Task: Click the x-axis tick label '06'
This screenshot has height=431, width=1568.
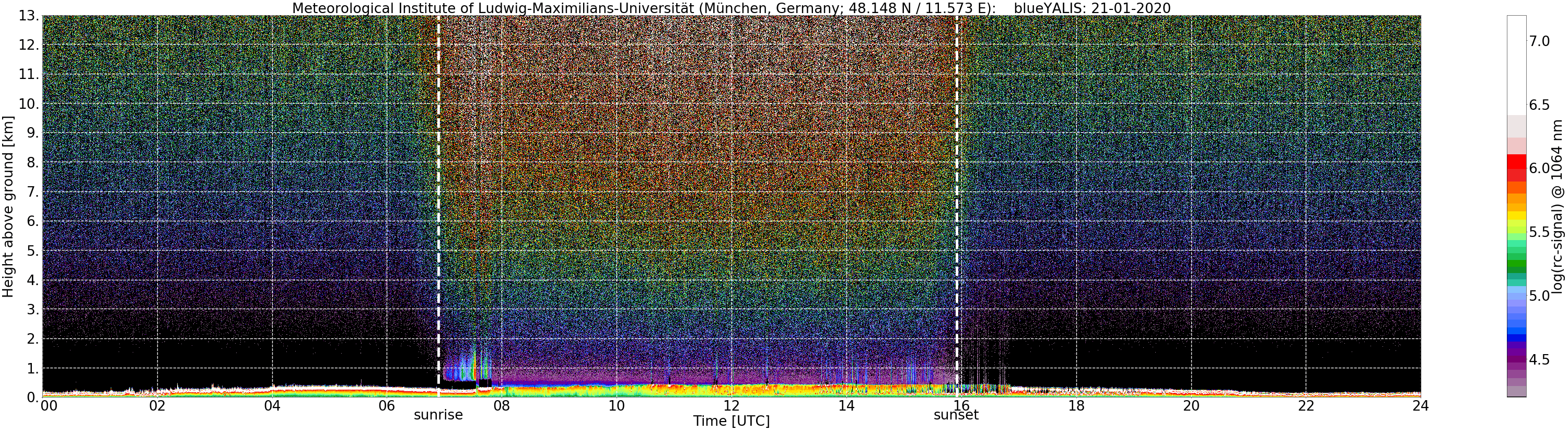Action: point(387,406)
